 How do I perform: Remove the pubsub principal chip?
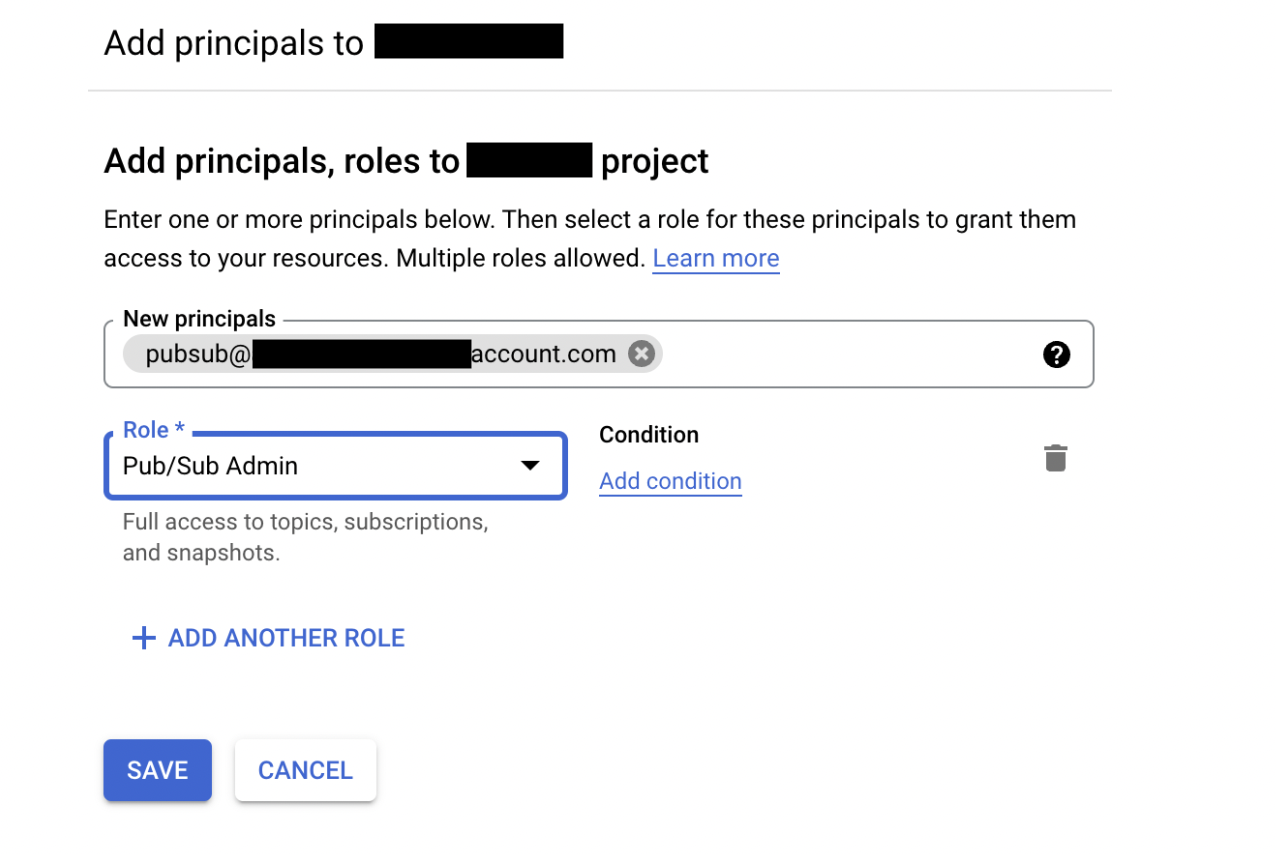click(x=641, y=354)
